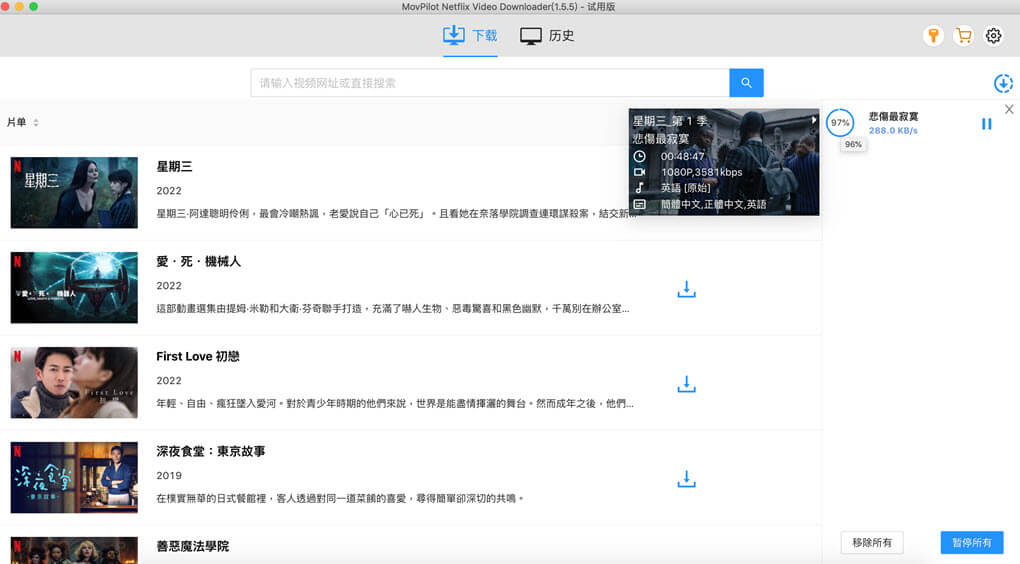Click the 97% circular progress indicator
1020x564 pixels.
(840, 122)
